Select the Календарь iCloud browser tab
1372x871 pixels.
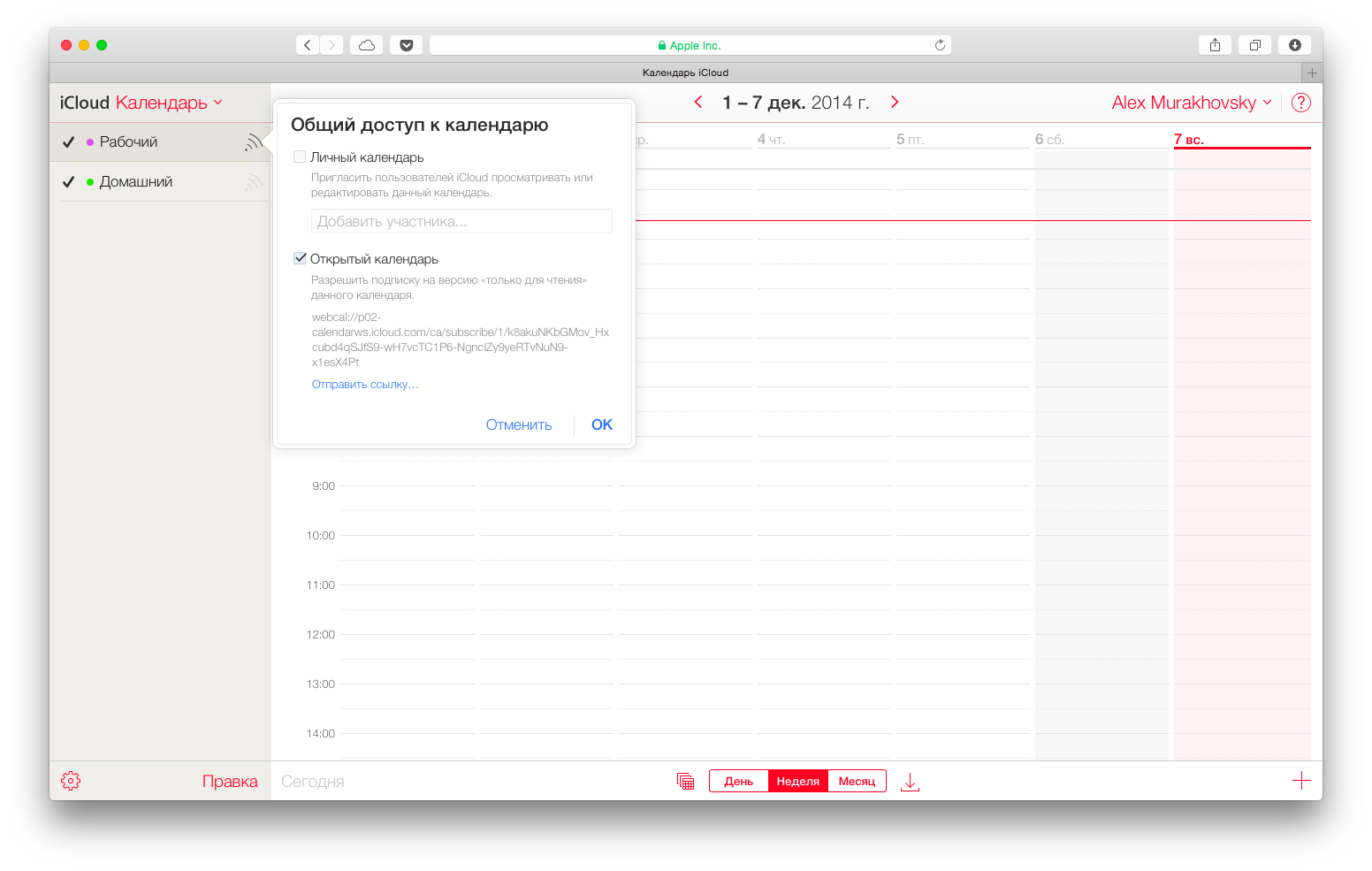coord(685,73)
